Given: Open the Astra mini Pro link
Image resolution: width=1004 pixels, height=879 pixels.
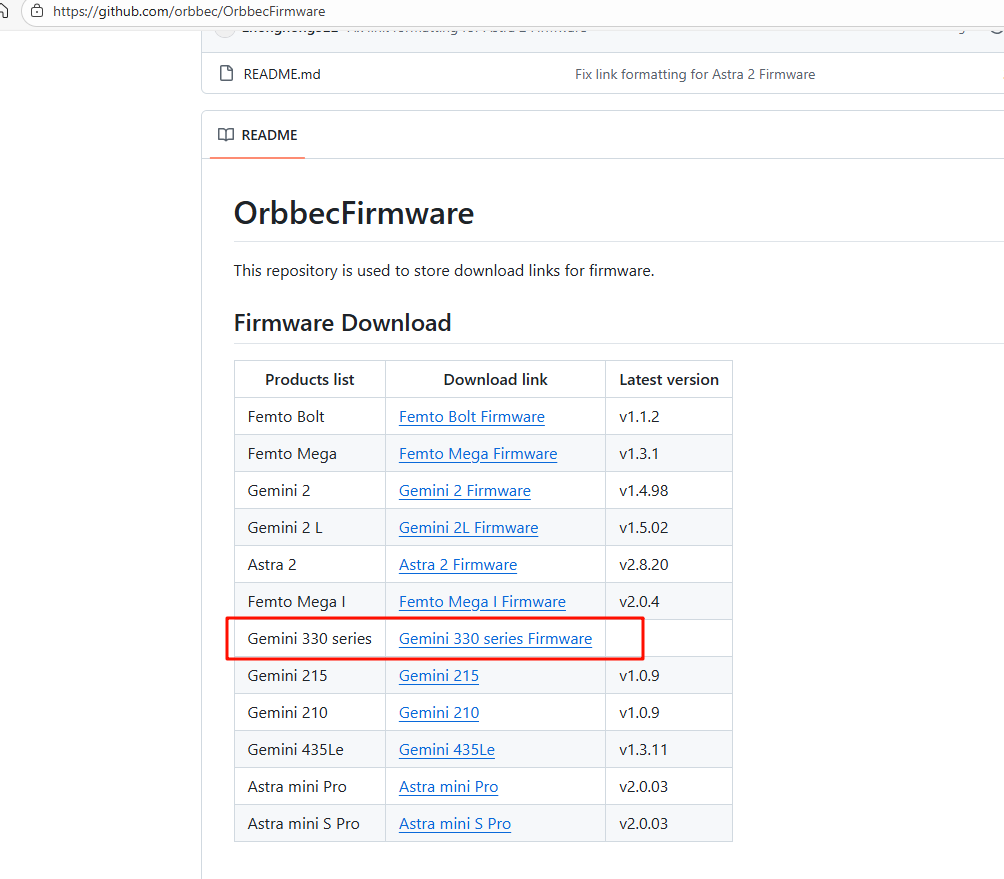Looking at the screenshot, I should (x=448, y=787).
